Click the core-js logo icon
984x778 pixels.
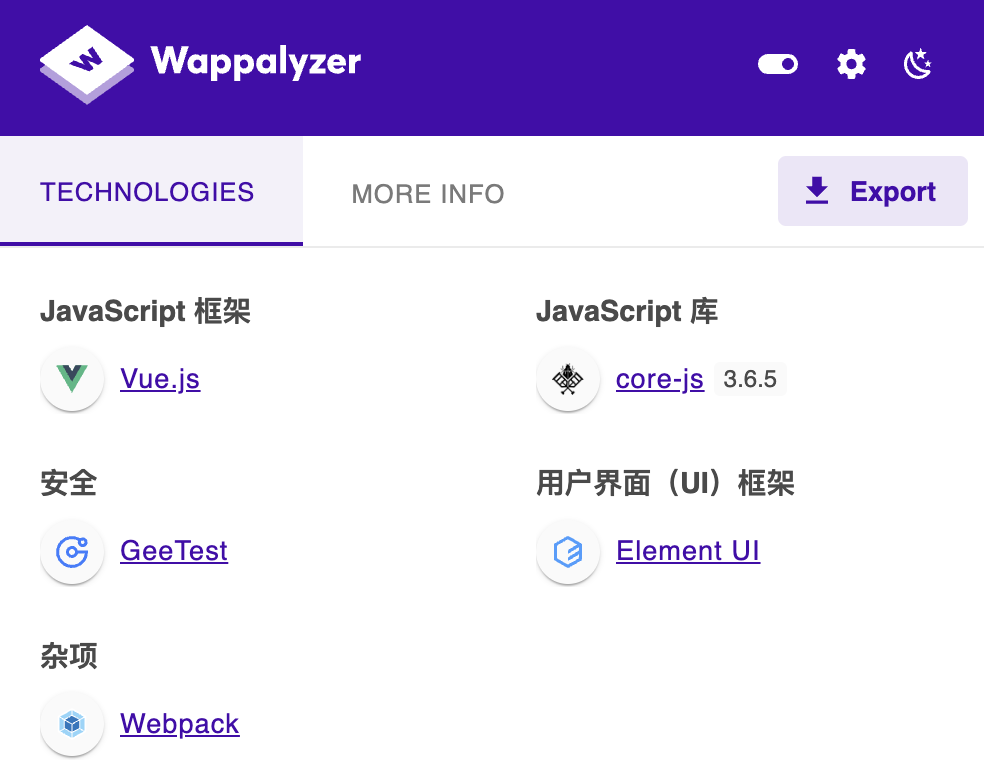point(568,379)
